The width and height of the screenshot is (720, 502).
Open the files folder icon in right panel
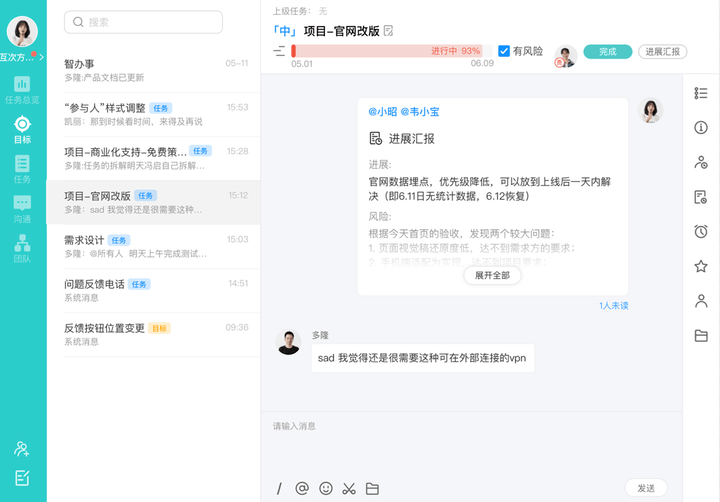coord(701,336)
